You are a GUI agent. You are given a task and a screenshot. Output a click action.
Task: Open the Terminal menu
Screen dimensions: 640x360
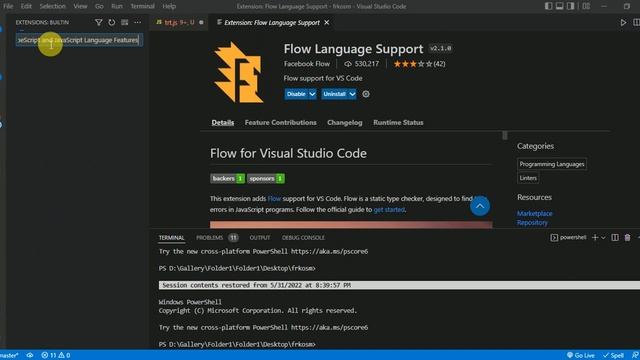click(x=142, y=6)
